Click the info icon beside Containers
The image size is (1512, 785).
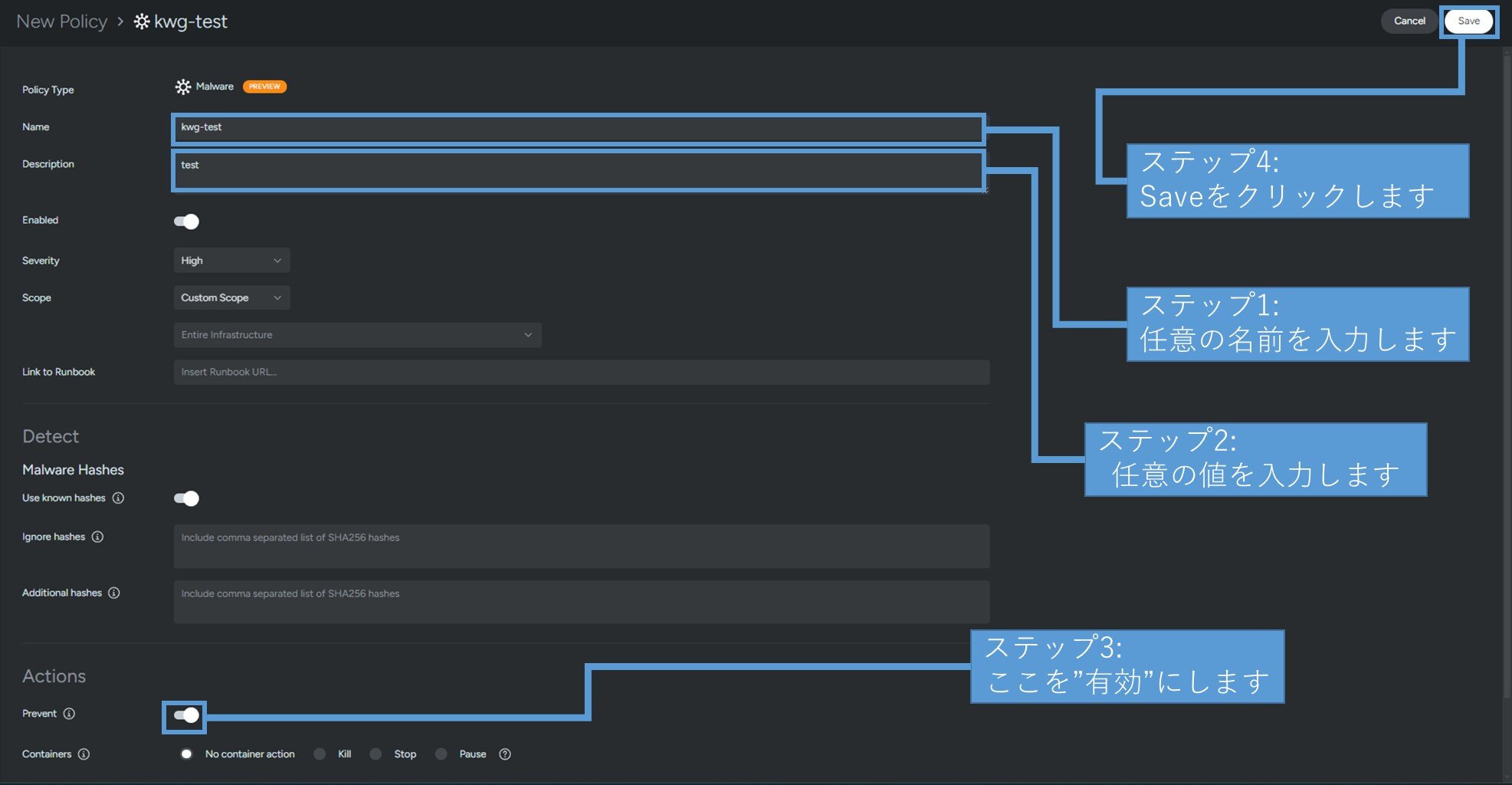pos(84,754)
